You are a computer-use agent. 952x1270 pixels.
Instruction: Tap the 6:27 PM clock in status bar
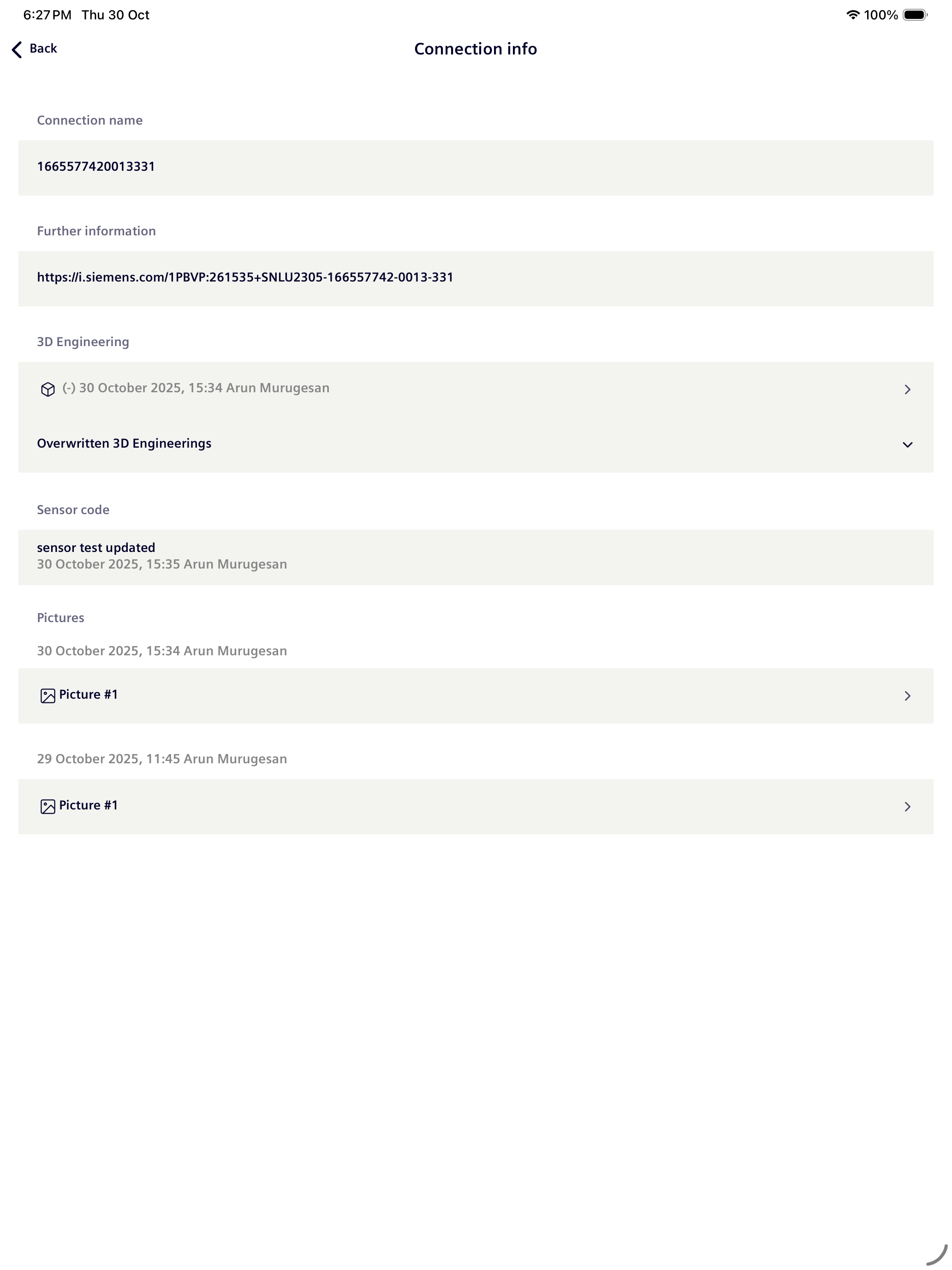point(47,15)
